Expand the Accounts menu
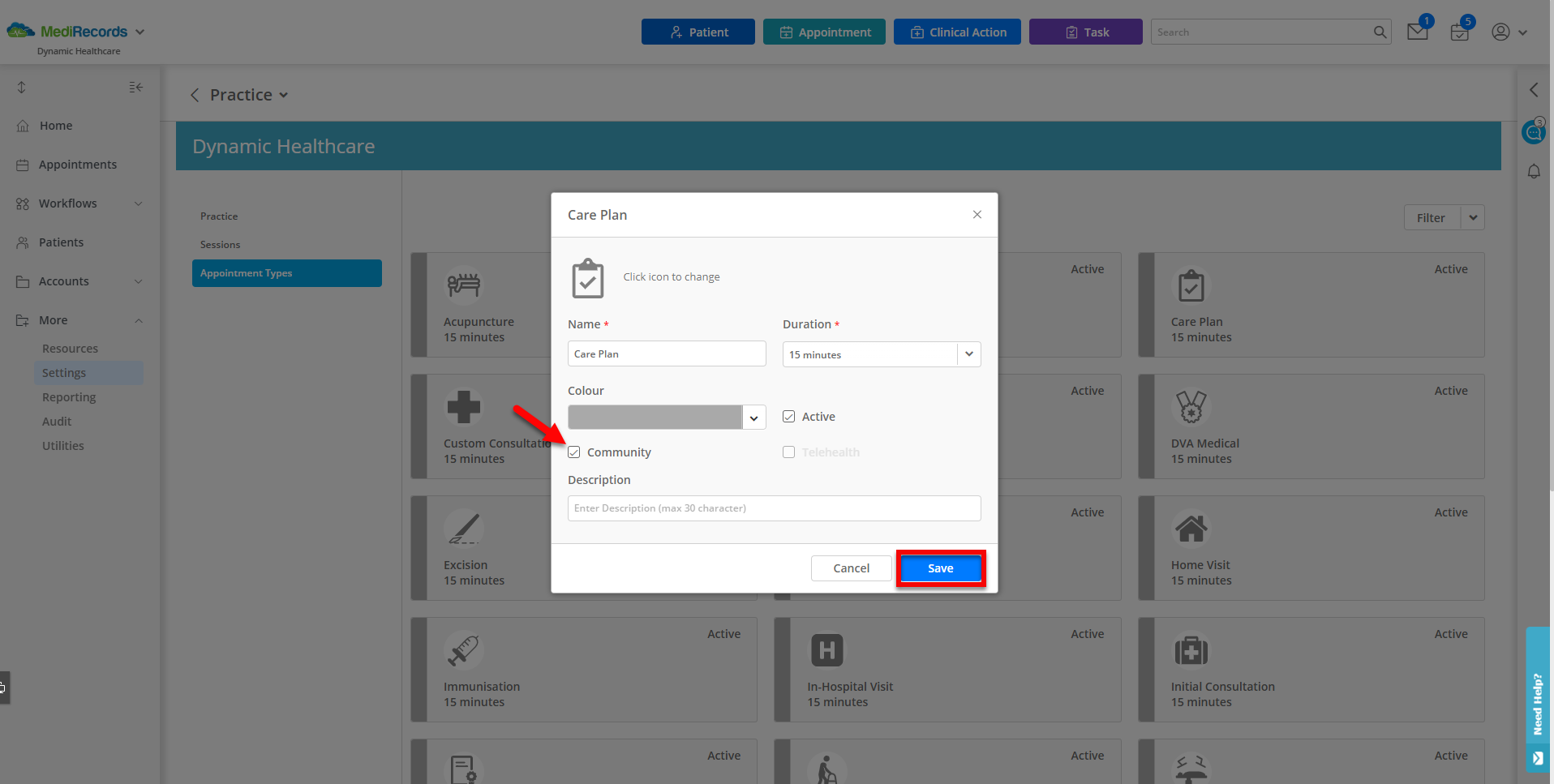1554x784 pixels. tap(139, 281)
